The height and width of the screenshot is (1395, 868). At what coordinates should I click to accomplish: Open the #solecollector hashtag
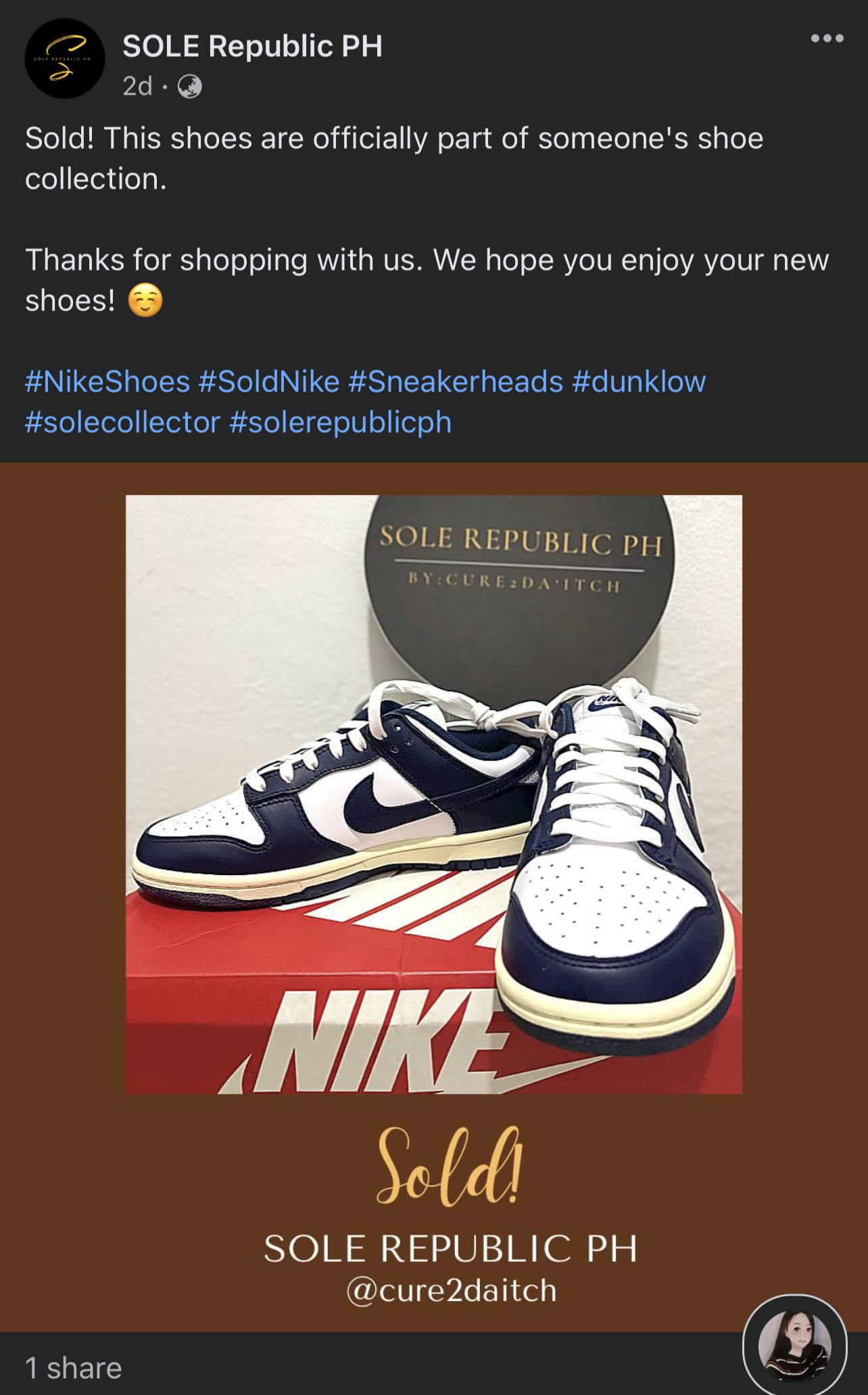pyautogui.click(x=123, y=423)
